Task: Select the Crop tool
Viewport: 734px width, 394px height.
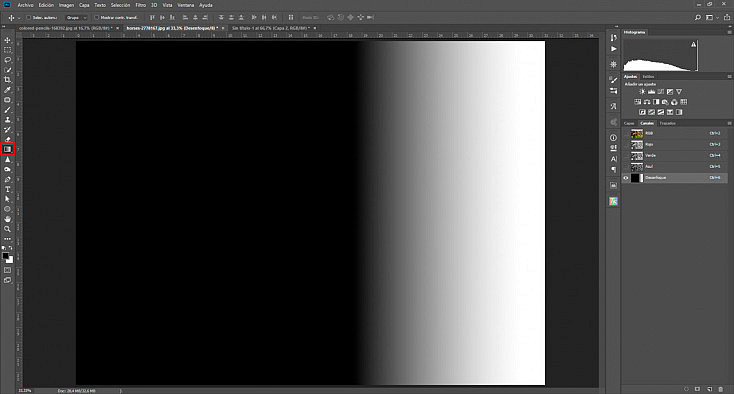Action: 7,80
